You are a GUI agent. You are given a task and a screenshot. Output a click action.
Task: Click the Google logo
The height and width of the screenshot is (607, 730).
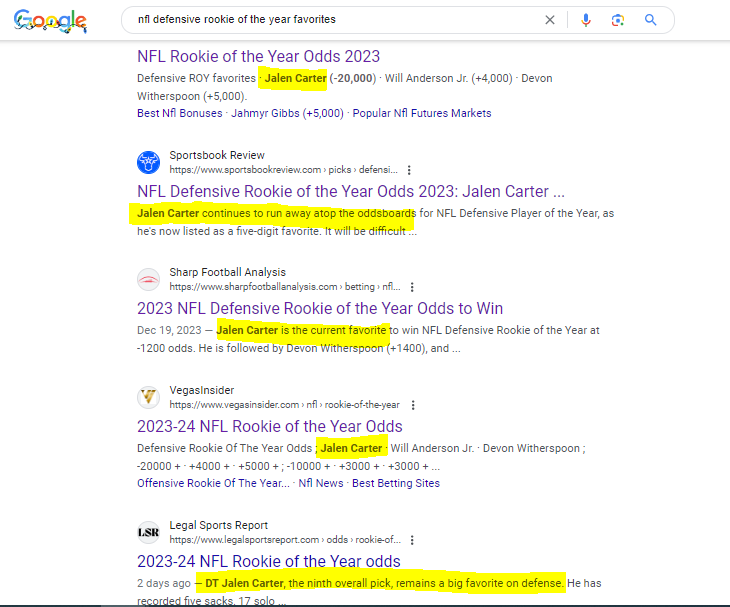(x=50, y=21)
